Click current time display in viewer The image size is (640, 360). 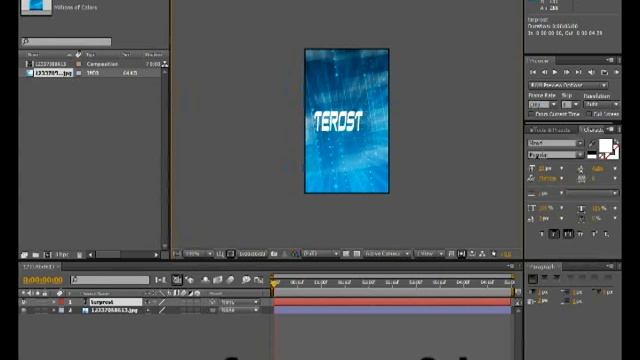pyautogui.click(x=252, y=254)
